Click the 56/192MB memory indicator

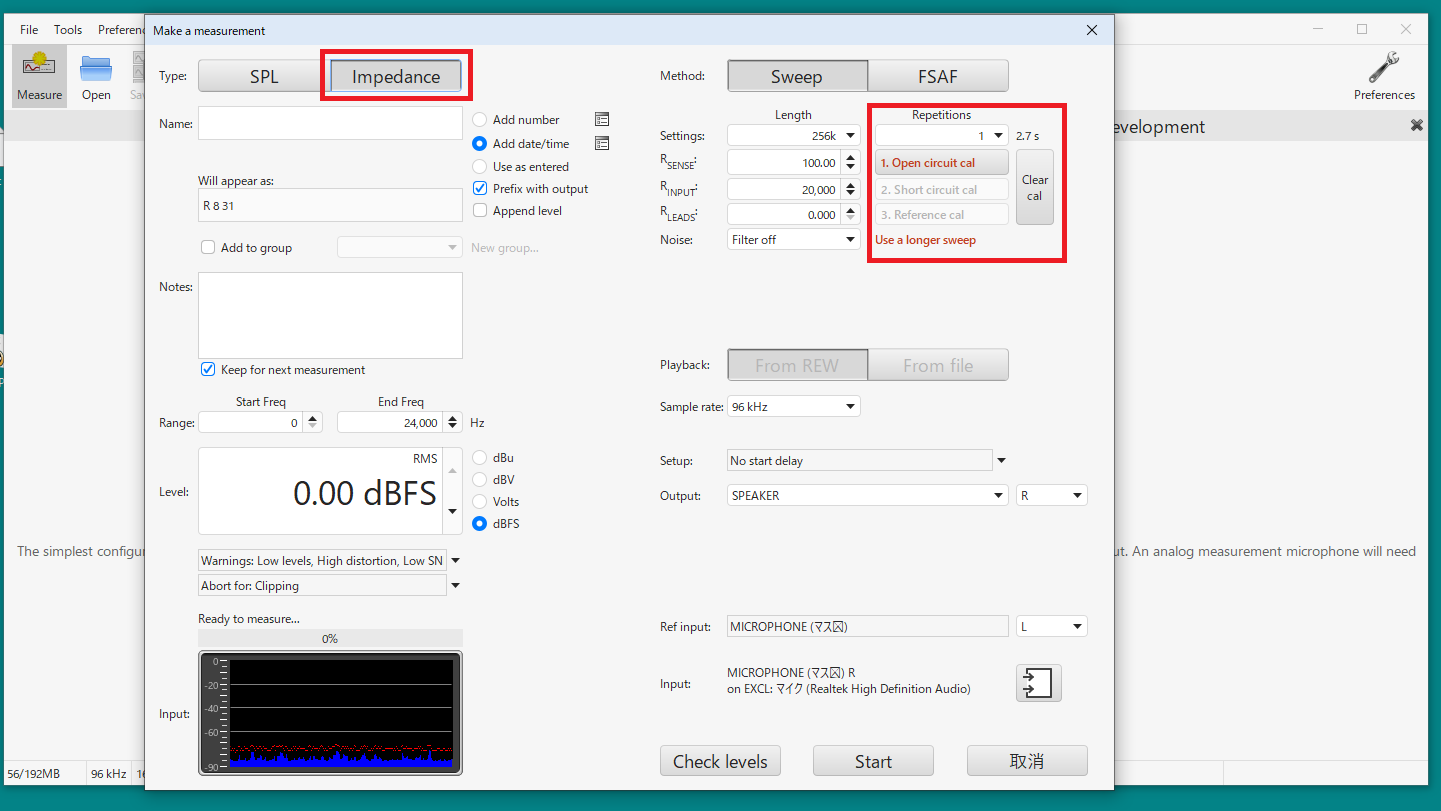coord(34,773)
